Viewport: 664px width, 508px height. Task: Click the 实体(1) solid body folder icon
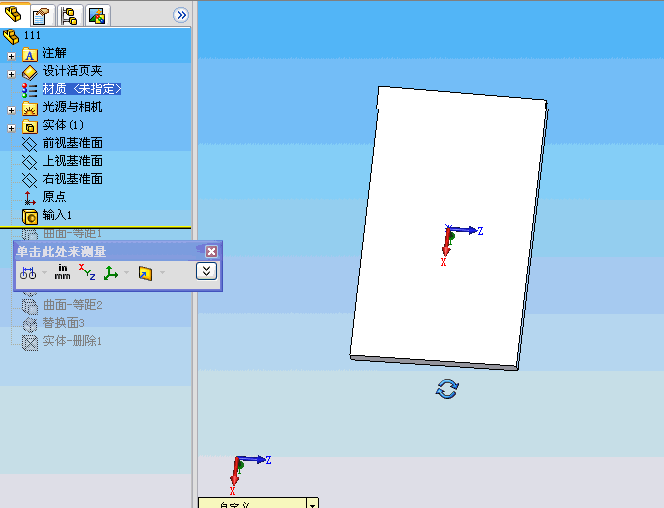30,126
